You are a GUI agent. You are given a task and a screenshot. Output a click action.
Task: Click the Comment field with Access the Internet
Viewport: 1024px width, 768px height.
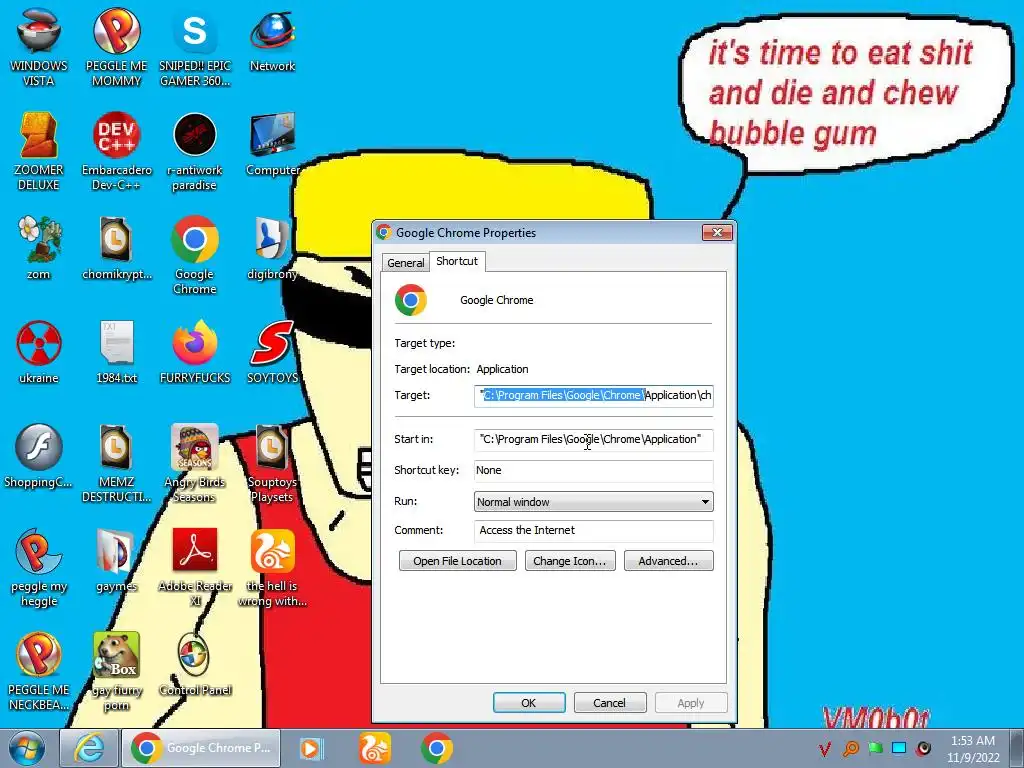[594, 530]
